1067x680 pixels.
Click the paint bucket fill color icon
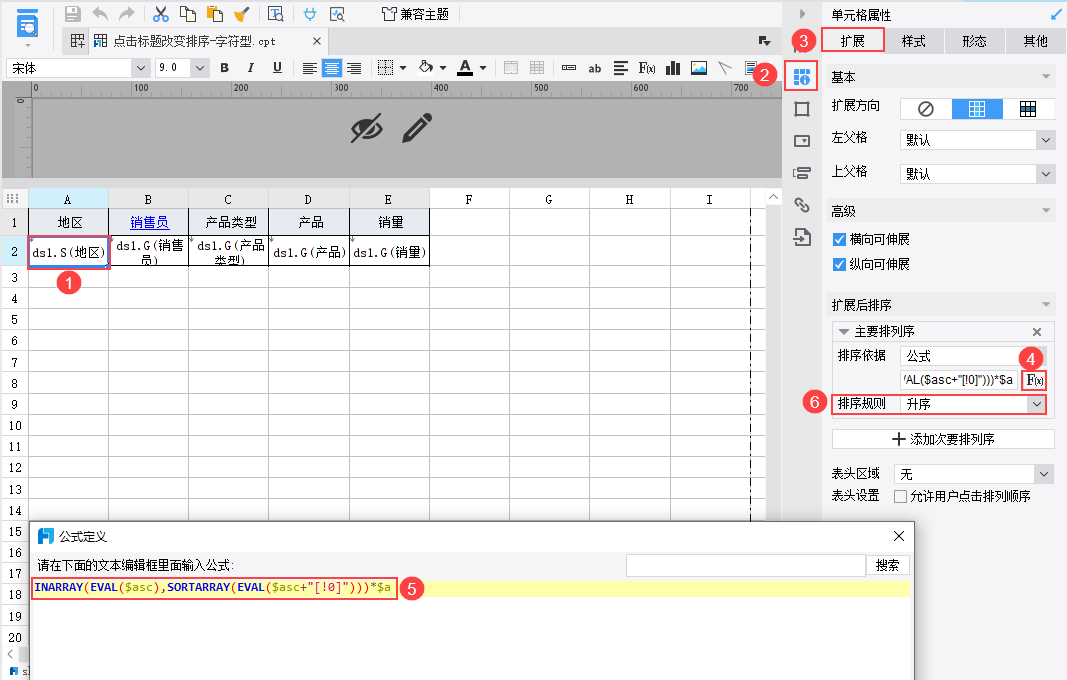pos(426,67)
